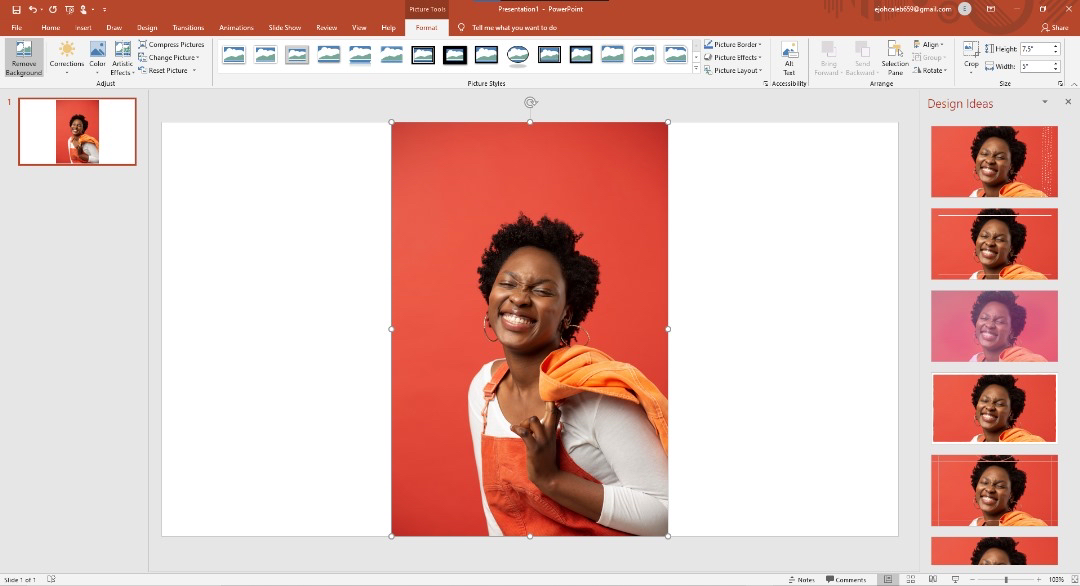Image resolution: width=1080 pixels, height=586 pixels.
Task: Open the Corrections picture adjustments
Action: click(67, 56)
